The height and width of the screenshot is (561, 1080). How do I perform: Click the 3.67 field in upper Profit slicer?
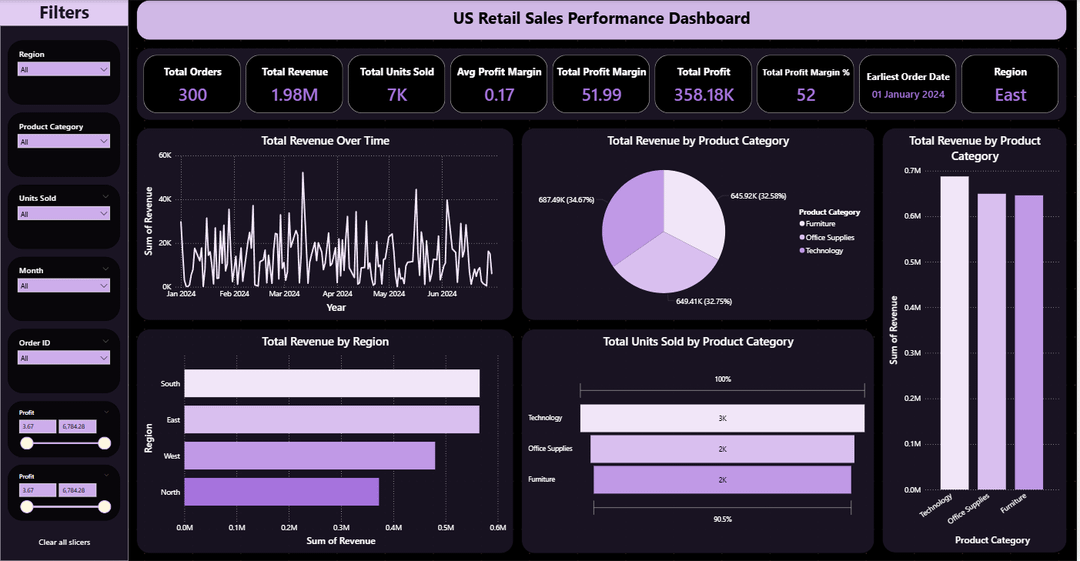[x=37, y=427]
